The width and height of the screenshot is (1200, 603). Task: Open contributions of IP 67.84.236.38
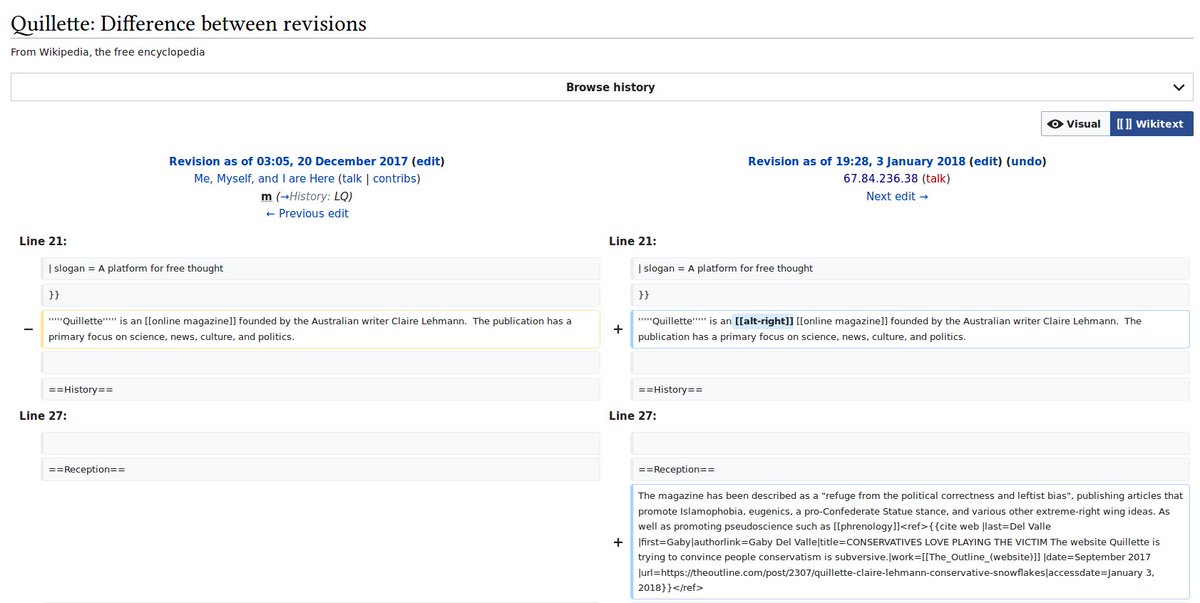coord(880,179)
